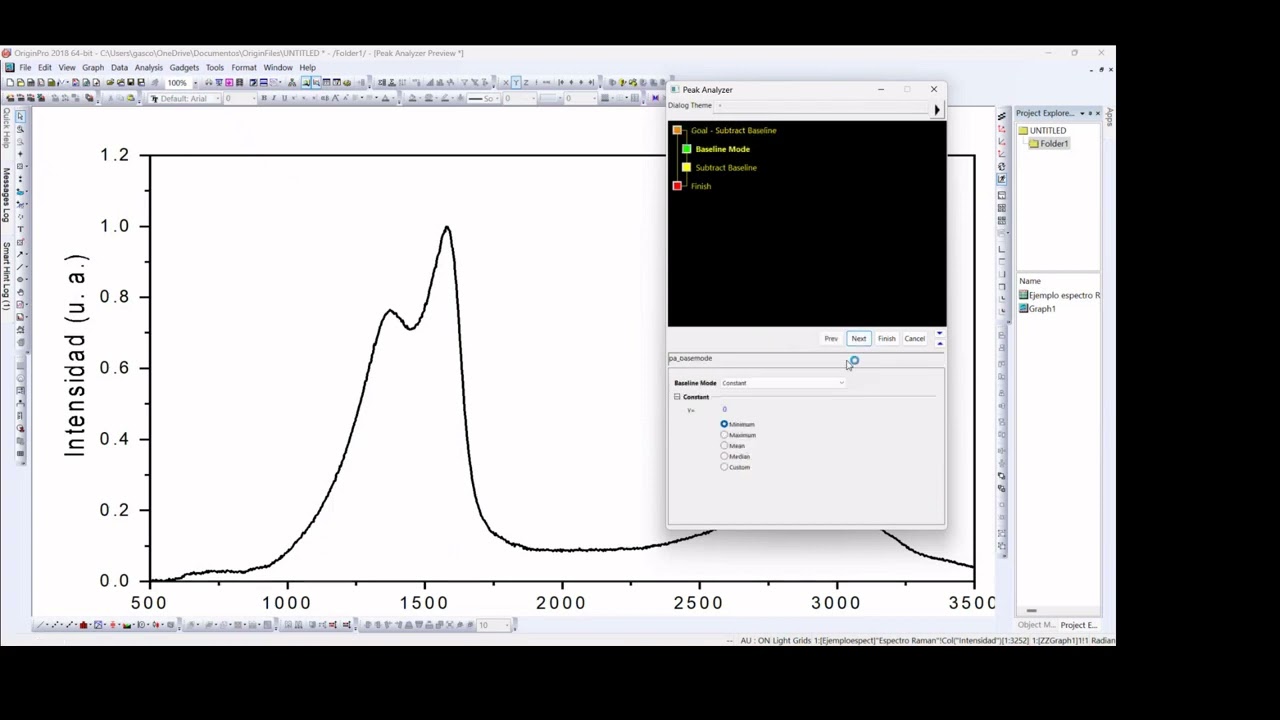Open the Analysis menu
This screenshot has height=720, width=1280.
tap(148, 68)
